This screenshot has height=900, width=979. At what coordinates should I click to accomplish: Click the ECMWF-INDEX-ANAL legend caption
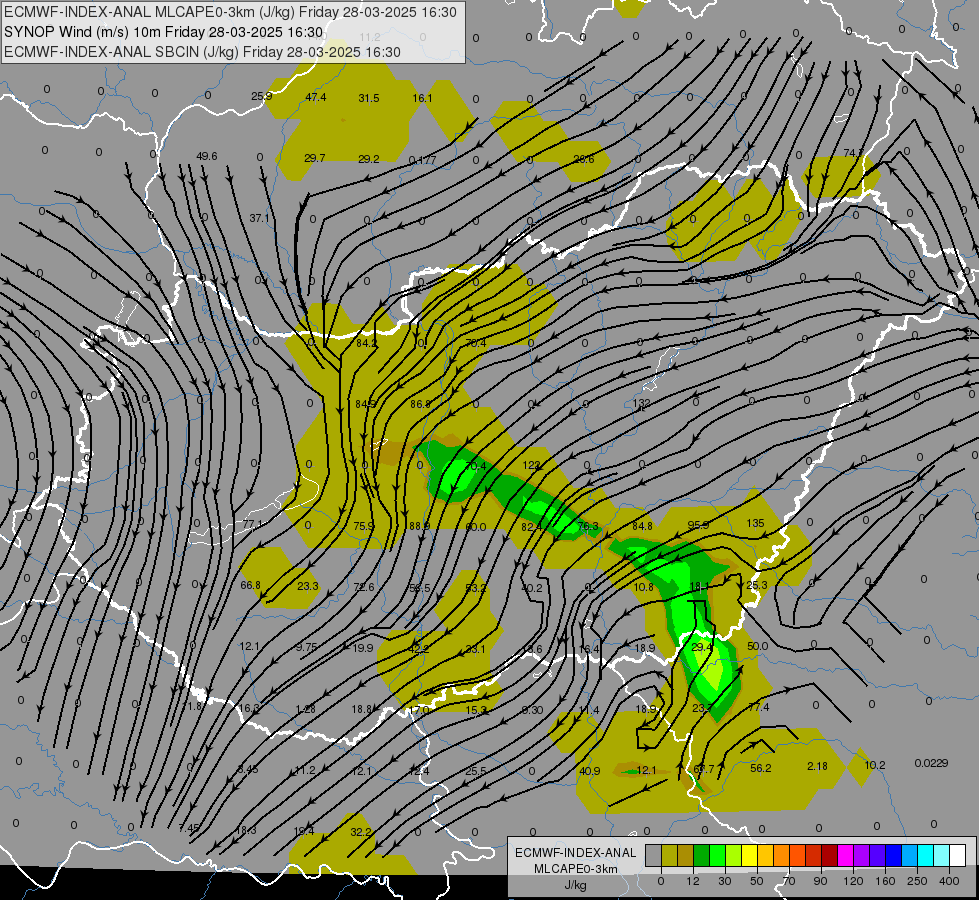(x=575, y=853)
